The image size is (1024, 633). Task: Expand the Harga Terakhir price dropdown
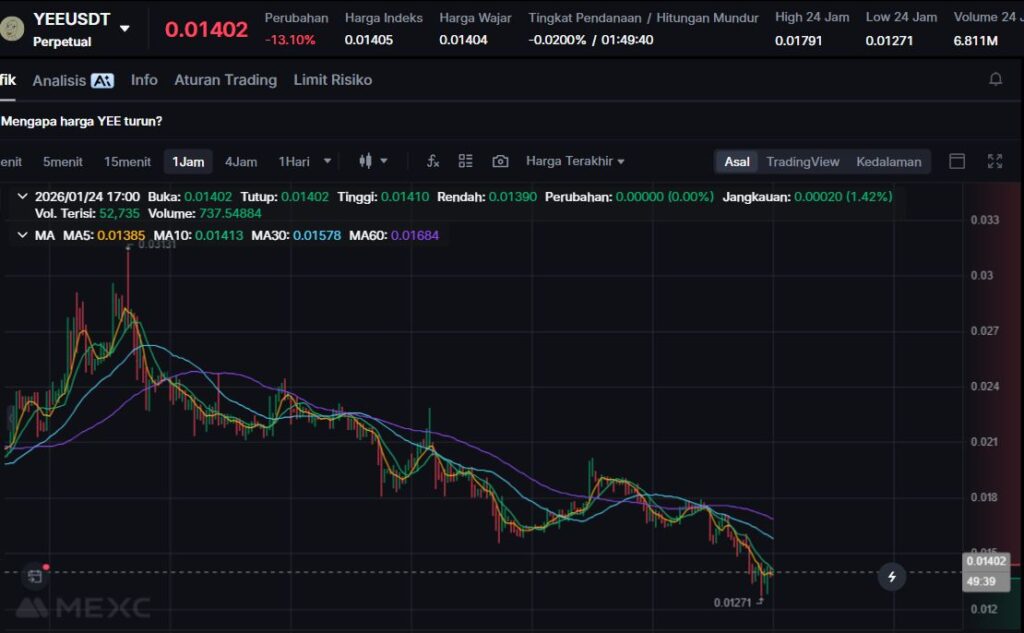(575, 161)
